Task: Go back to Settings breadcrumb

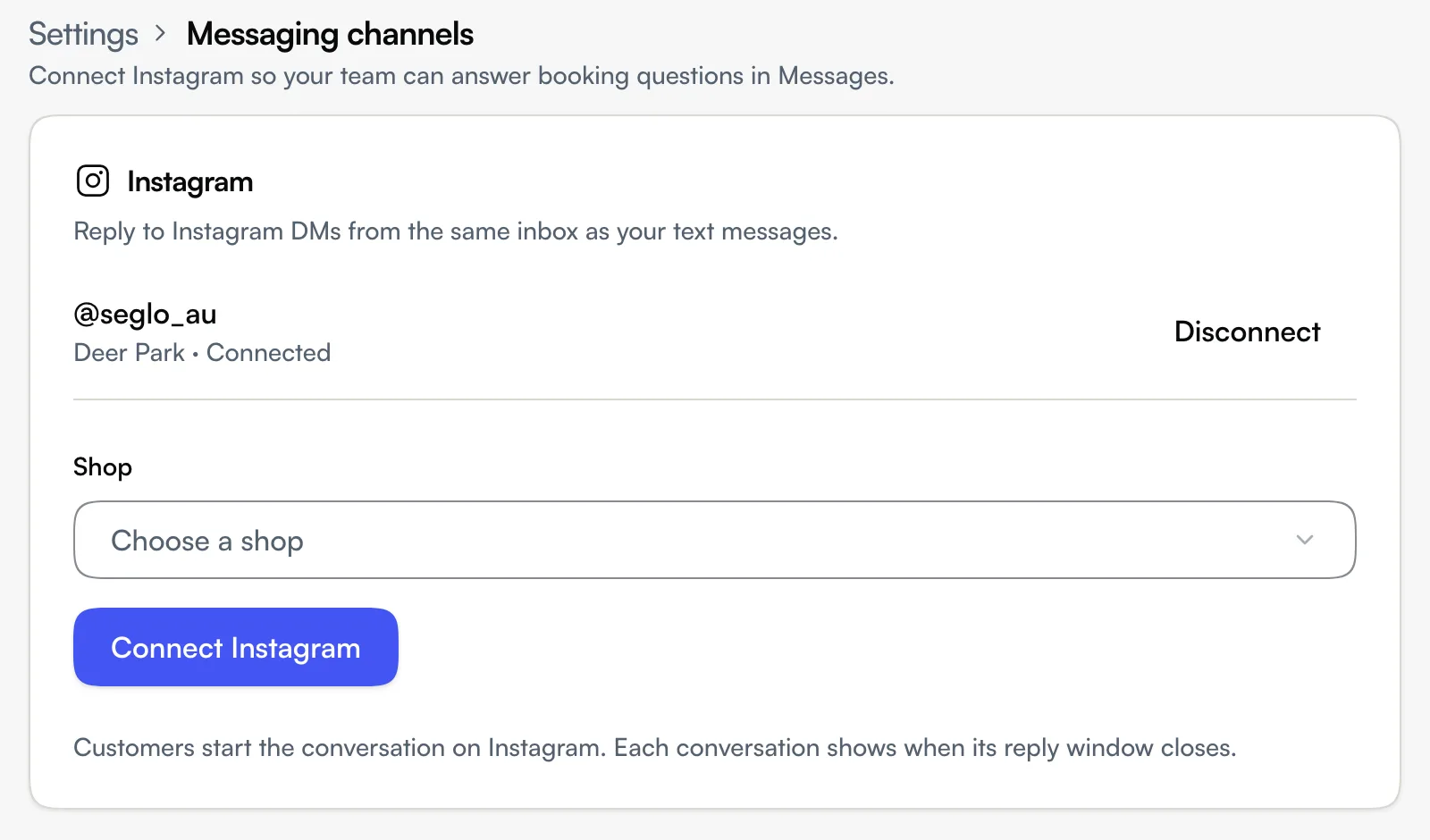Action: click(x=83, y=34)
